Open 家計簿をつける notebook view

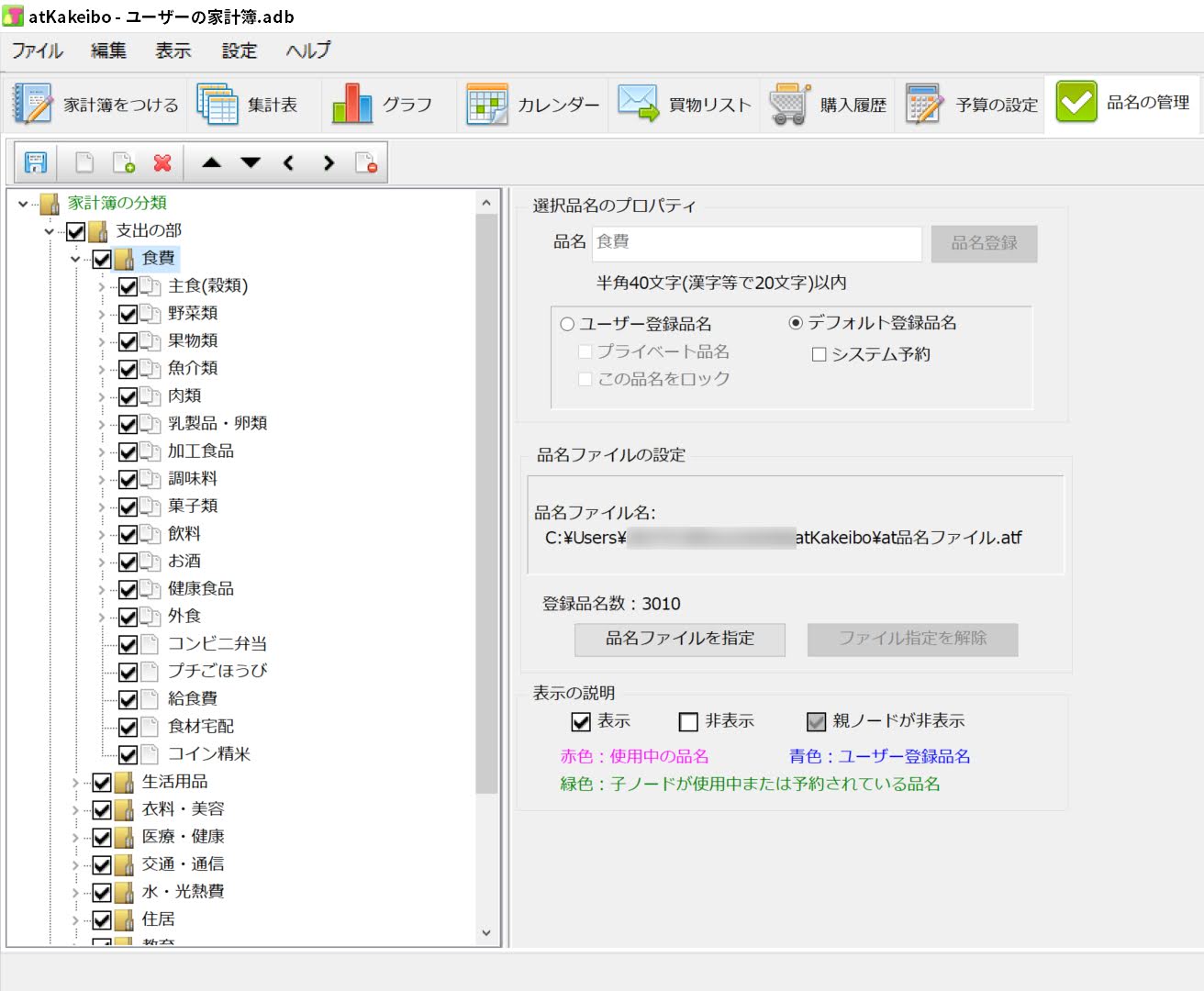coord(97,105)
